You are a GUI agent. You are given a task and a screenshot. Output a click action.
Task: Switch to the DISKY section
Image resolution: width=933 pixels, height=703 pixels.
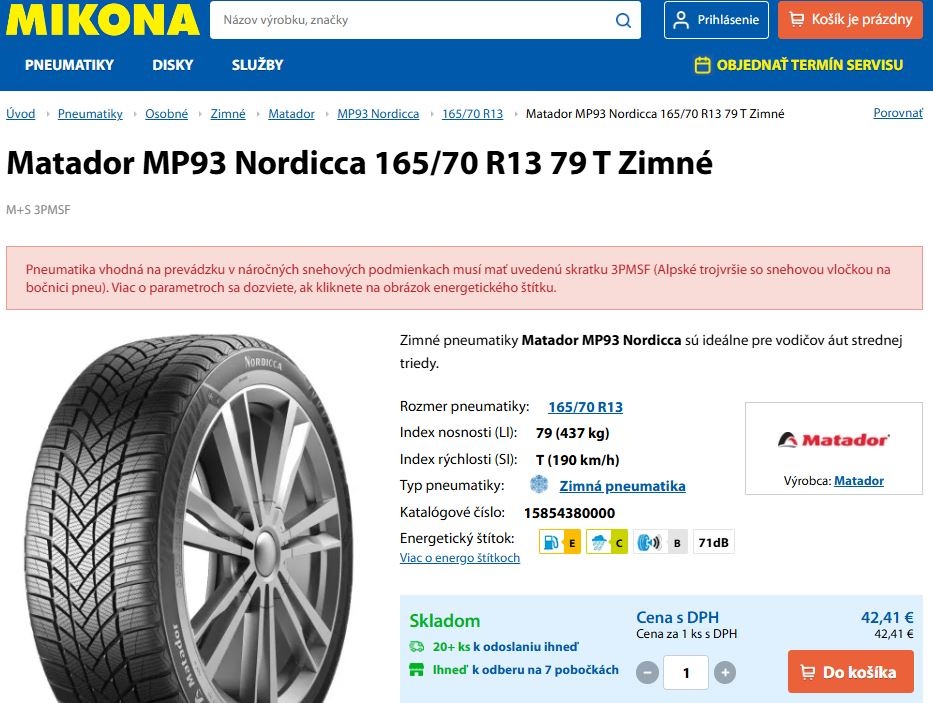(x=172, y=64)
